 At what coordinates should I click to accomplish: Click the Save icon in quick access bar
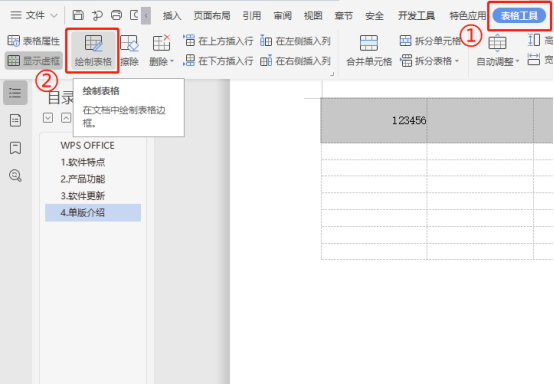point(78,15)
